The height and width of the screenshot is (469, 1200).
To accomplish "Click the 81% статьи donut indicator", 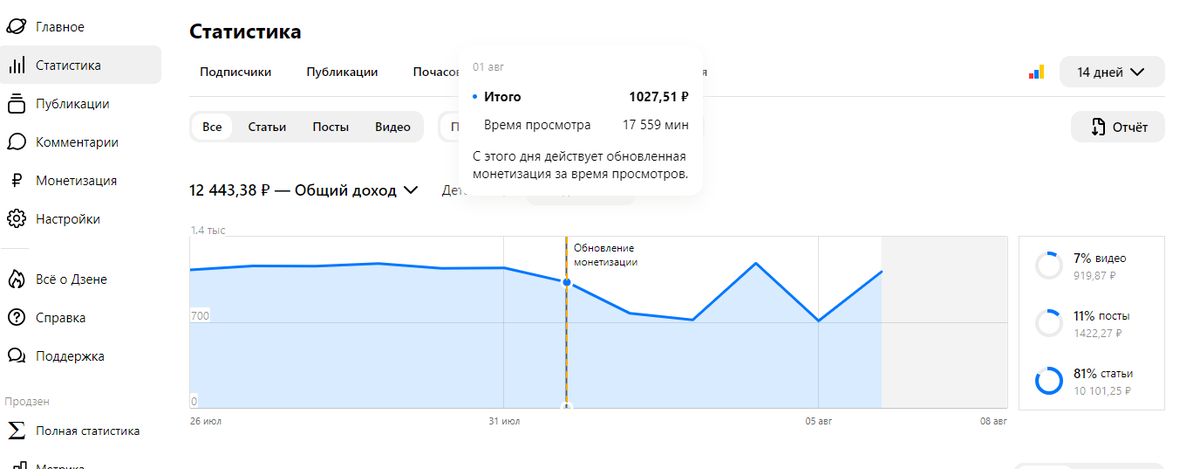I will click(1048, 381).
